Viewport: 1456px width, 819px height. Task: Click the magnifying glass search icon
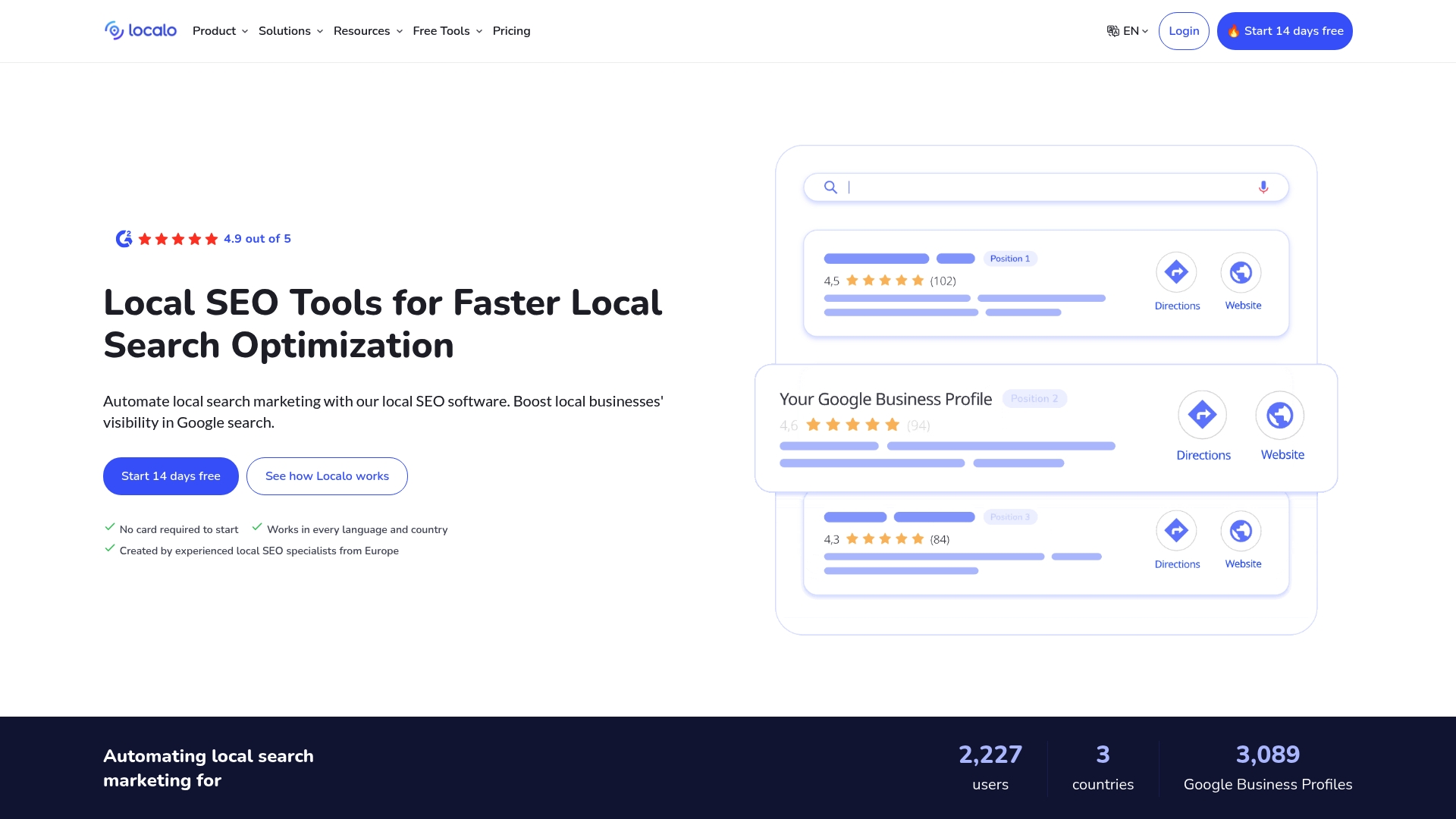coord(830,187)
